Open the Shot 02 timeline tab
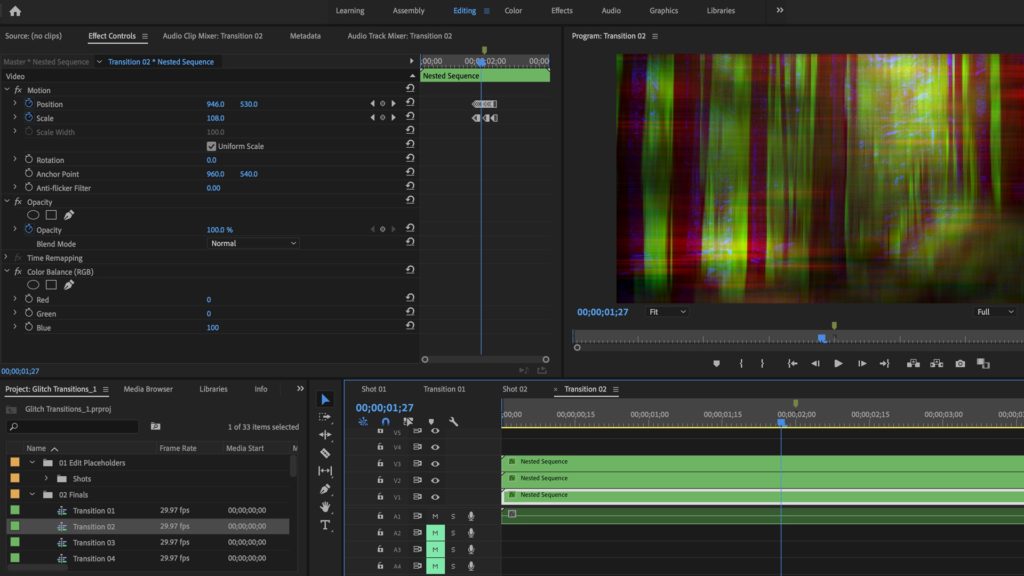Viewport: 1024px width, 576px height. click(514, 389)
